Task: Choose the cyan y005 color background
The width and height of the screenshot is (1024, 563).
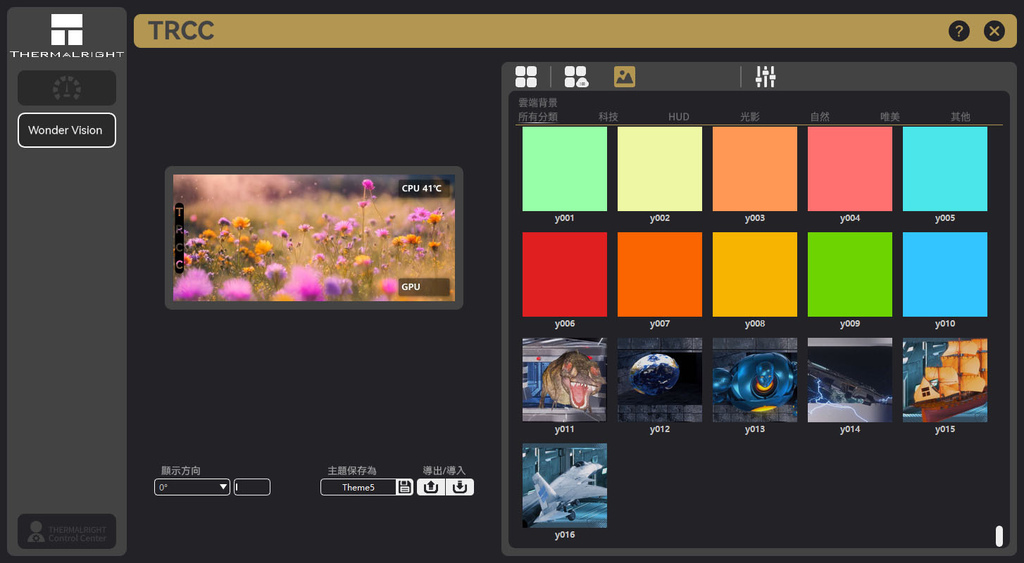Action: 944,168
